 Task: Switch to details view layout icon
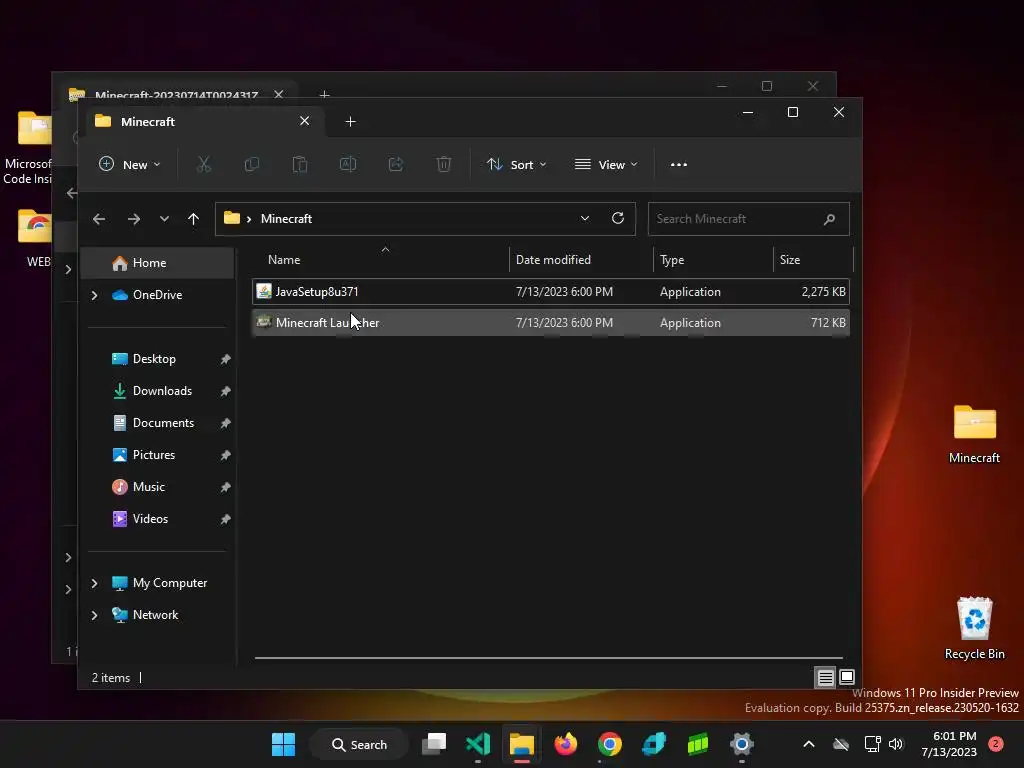click(825, 677)
